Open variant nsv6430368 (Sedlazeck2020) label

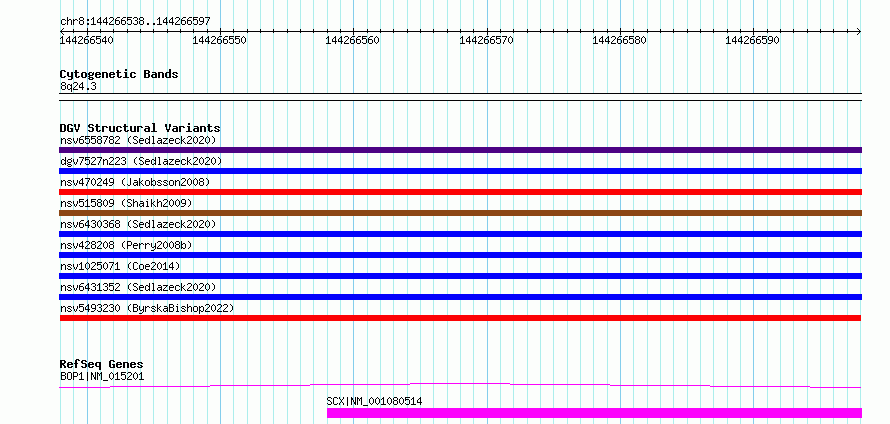point(138,224)
